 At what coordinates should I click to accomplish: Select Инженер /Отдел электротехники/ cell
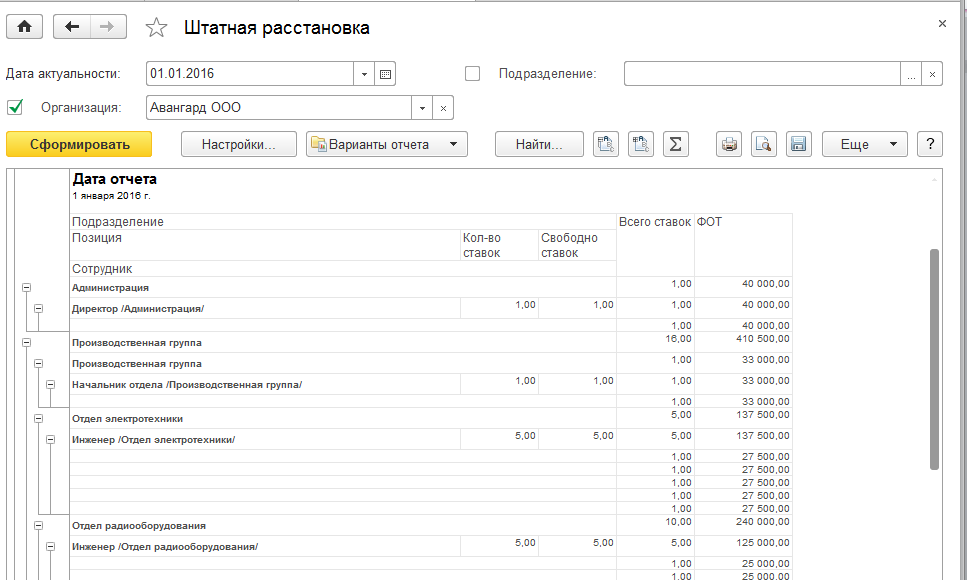coord(154,439)
